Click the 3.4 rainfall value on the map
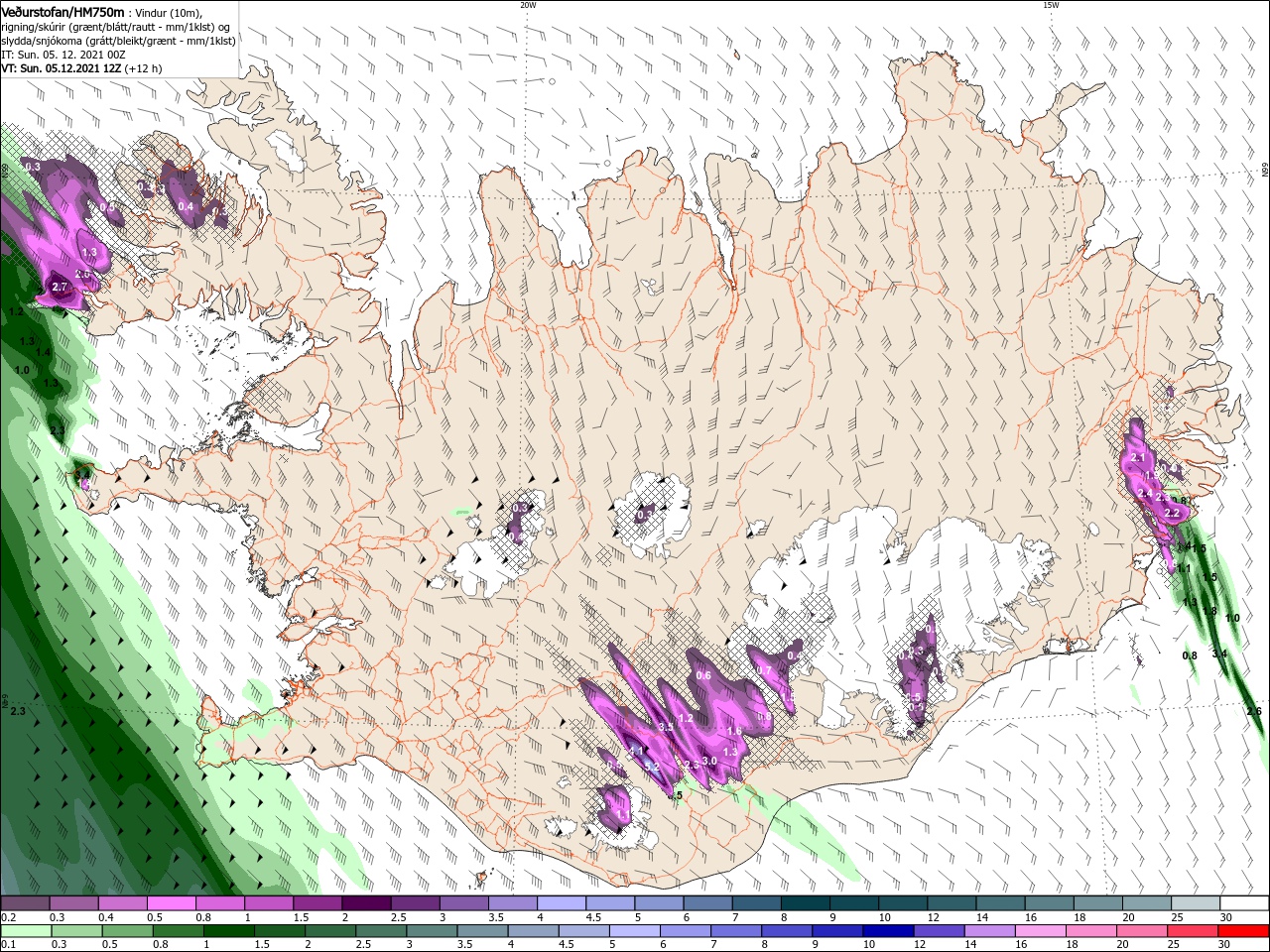The height and width of the screenshot is (952, 1270). point(1219,654)
